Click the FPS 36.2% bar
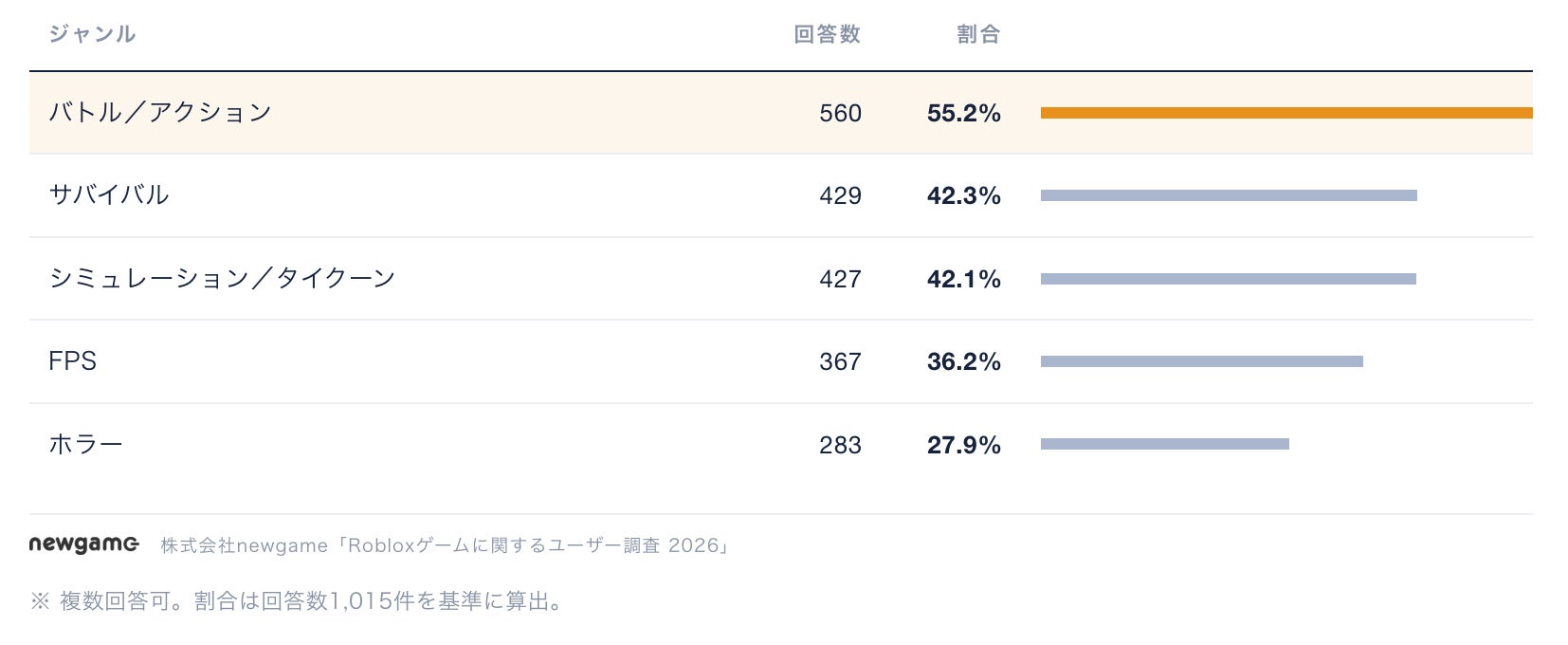1568x645 pixels. [1202, 361]
